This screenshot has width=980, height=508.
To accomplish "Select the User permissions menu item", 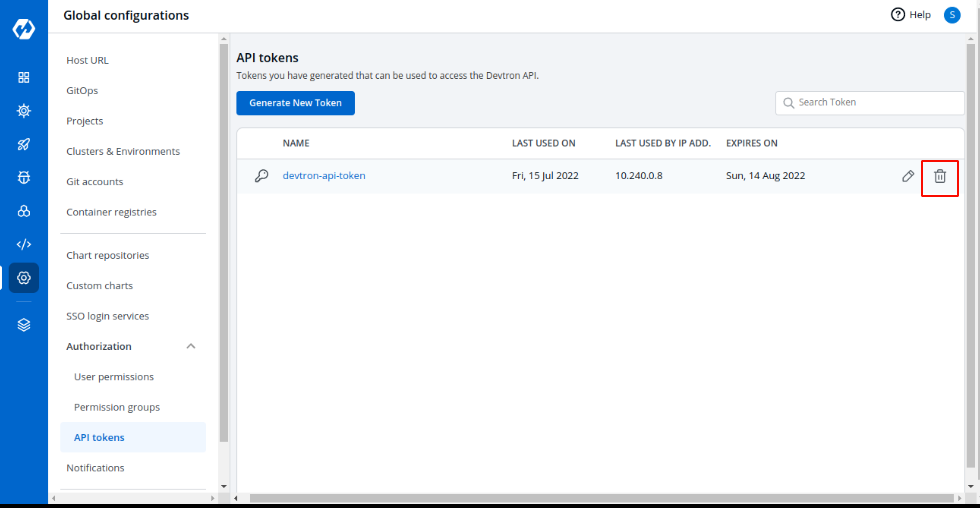I will pyautogui.click(x=114, y=377).
